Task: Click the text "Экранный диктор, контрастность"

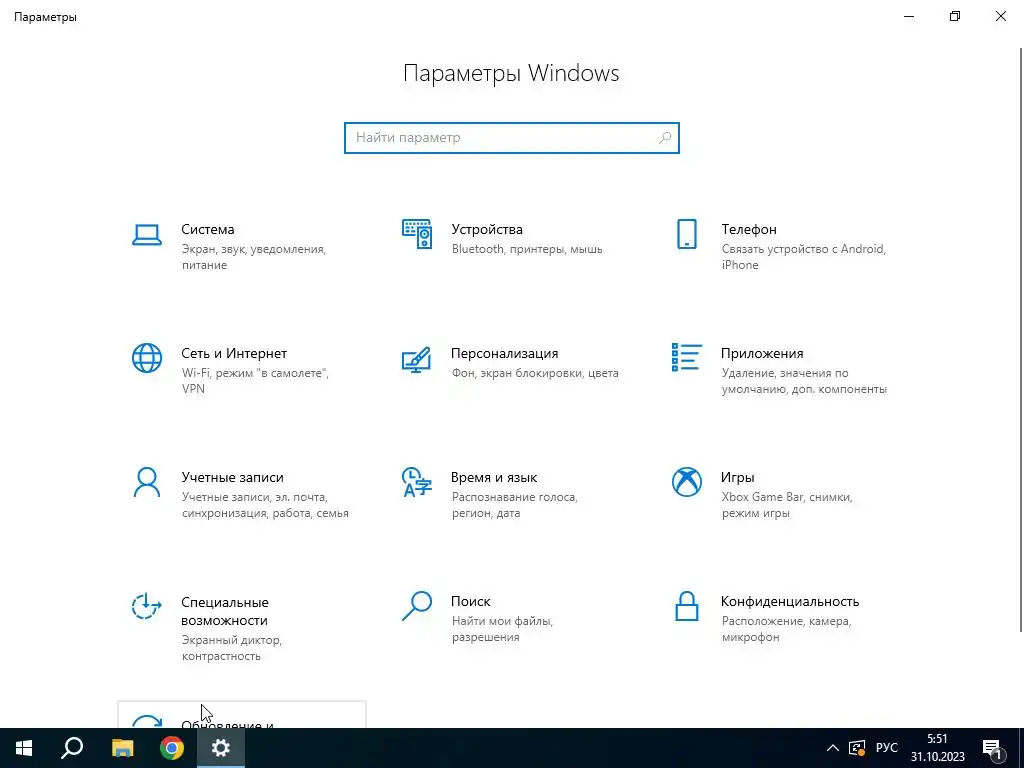Action: click(231, 648)
